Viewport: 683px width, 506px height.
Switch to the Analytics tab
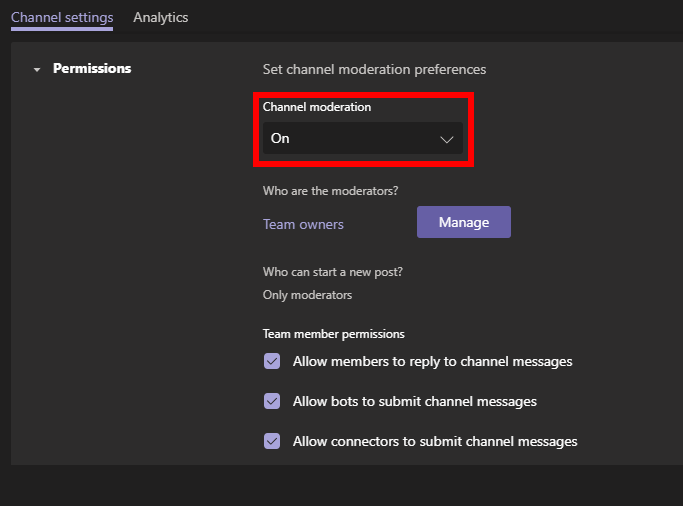(x=161, y=17)
